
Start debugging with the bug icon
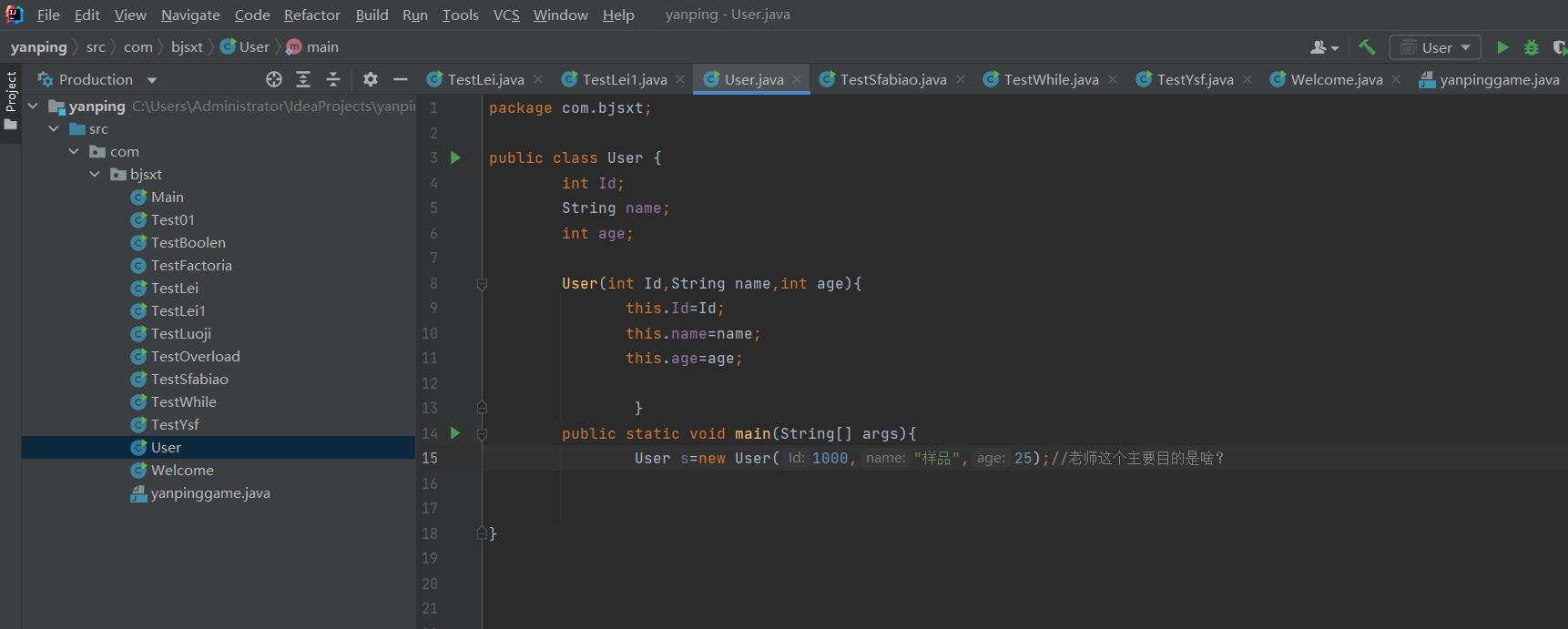point(1532,47)
